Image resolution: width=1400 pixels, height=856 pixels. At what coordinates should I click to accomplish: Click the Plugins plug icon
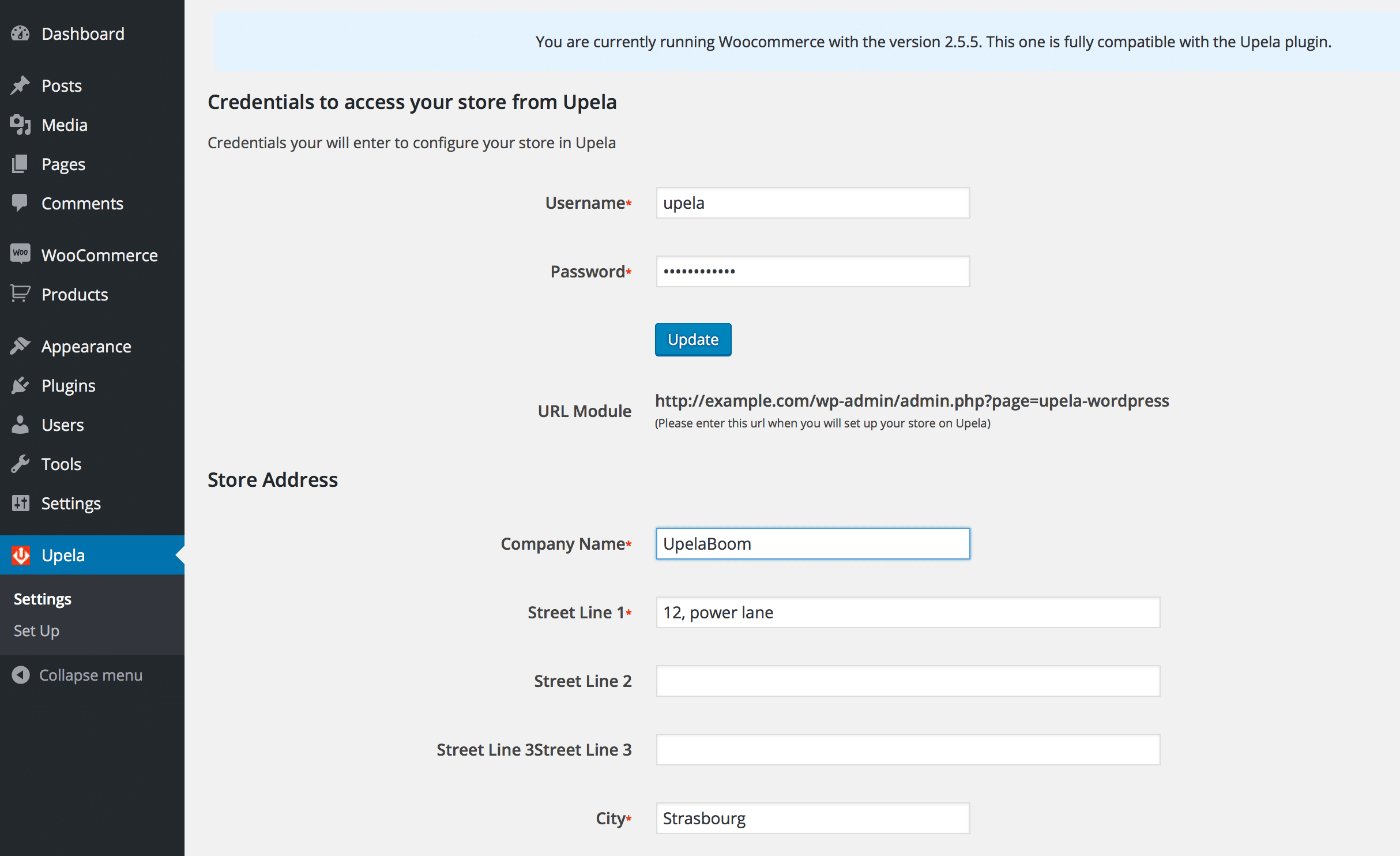tap(20, 385)
